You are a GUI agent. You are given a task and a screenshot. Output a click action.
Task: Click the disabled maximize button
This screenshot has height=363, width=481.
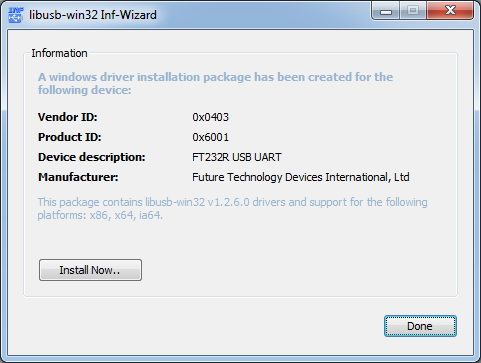pos(413,10)
